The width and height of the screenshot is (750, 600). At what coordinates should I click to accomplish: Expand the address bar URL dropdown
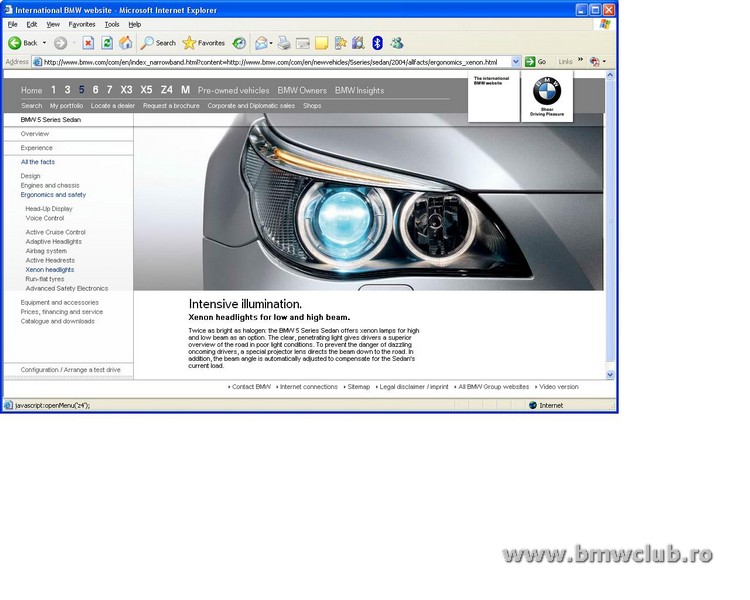[516, 61]
